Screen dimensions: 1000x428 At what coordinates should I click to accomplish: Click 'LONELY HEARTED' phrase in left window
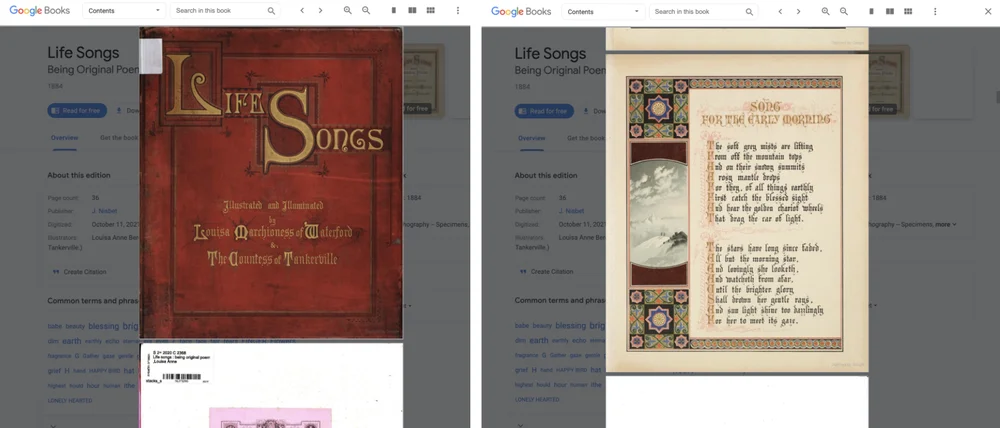[70, 401]
